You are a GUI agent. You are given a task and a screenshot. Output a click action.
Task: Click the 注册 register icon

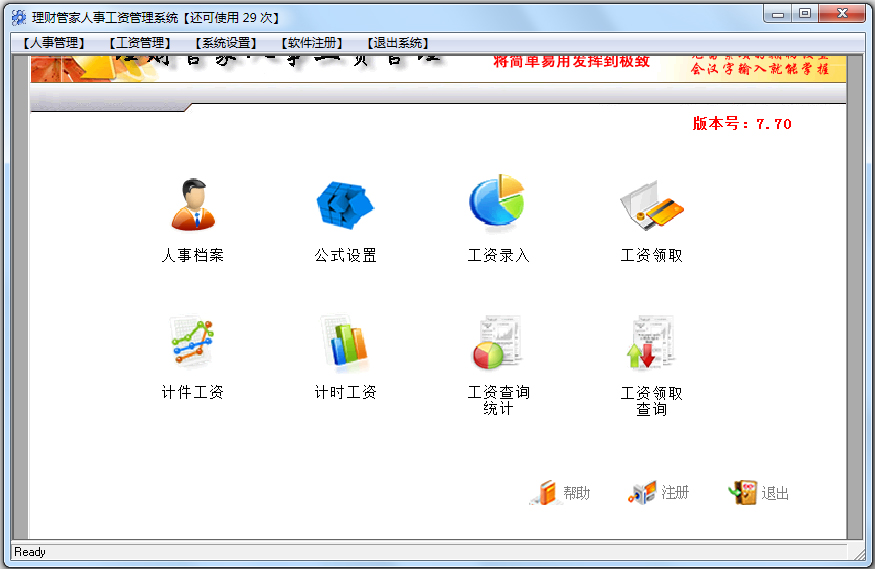click(x=642, y=493)
